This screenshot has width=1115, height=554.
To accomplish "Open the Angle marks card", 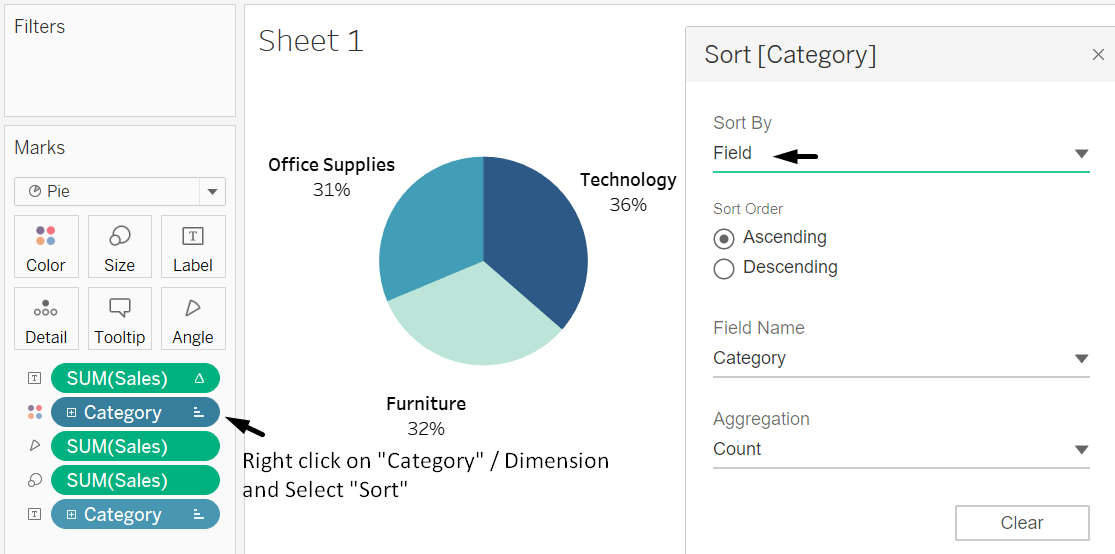I will tap(192, 318).
